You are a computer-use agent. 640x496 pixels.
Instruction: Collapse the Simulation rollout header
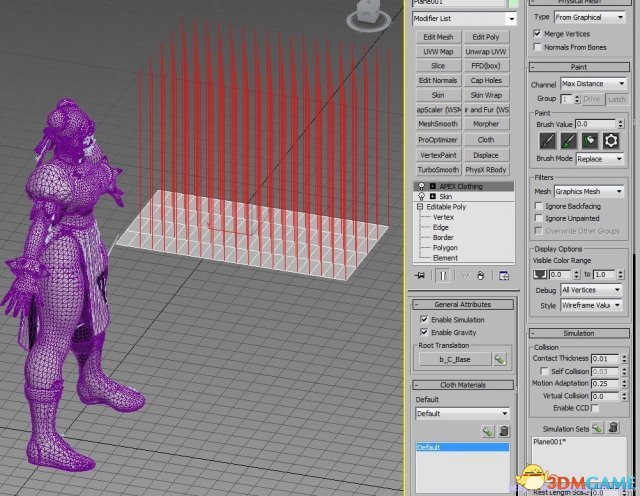pyautogui.click(x=579, y=333)
